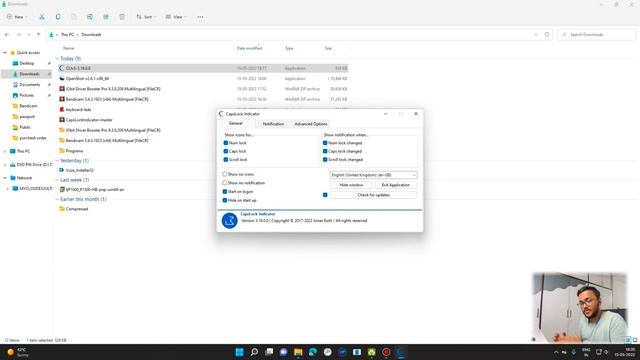Expand This PC in navigation pane
Screen dimensions: 640x360
[x=5, y=151]
